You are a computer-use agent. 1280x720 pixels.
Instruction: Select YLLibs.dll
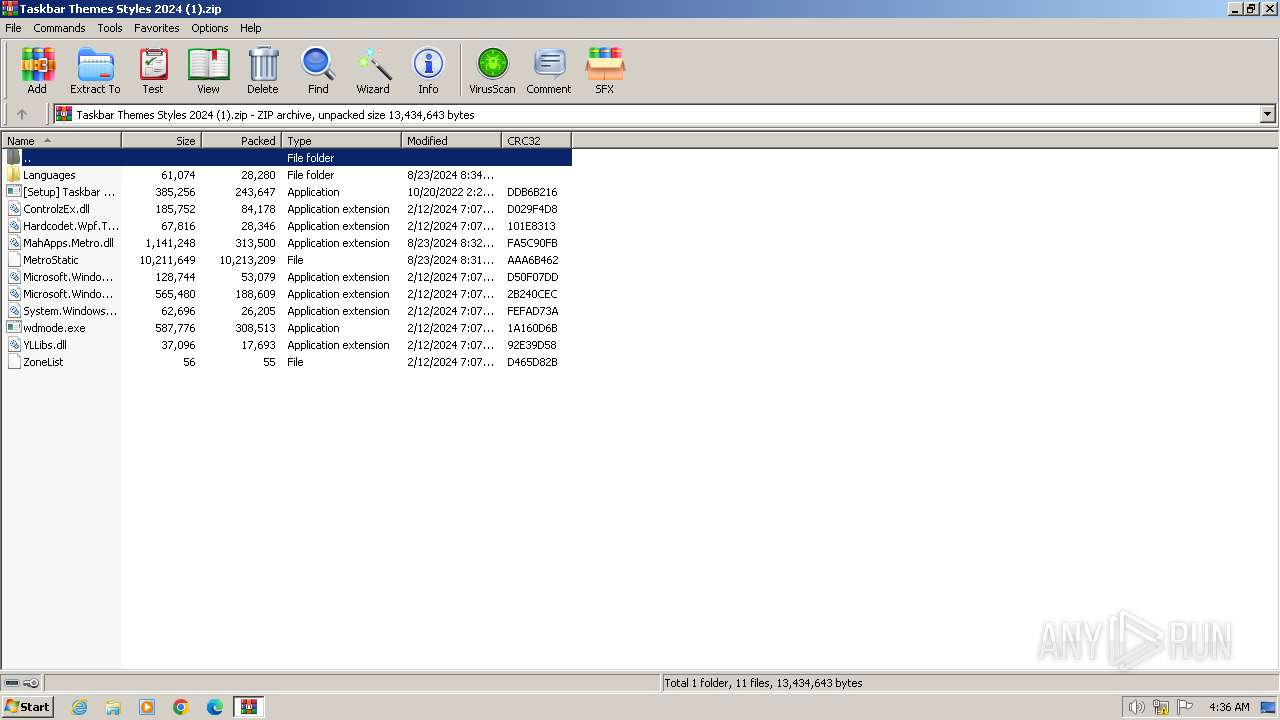[x=287, y=345]
